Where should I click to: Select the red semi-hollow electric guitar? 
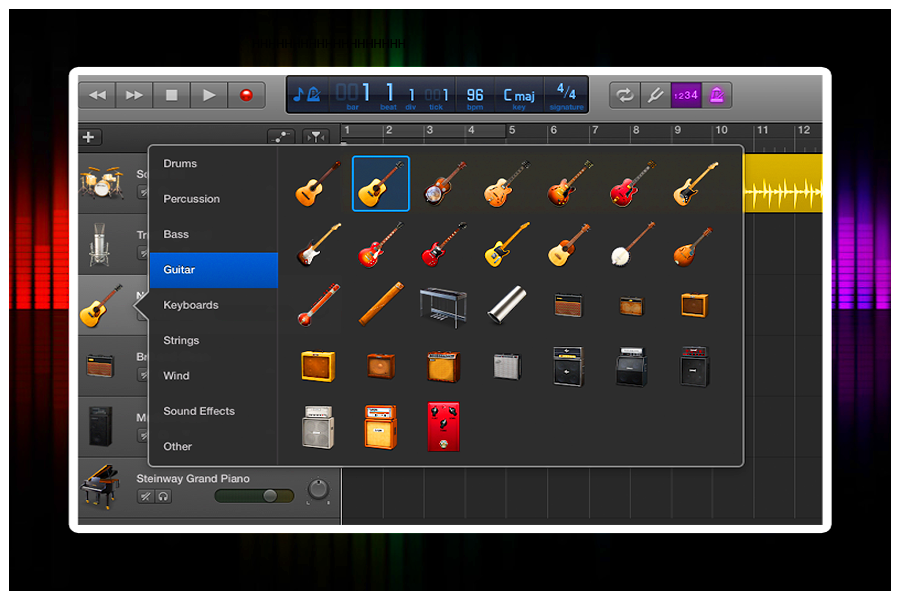pos(632,184)
